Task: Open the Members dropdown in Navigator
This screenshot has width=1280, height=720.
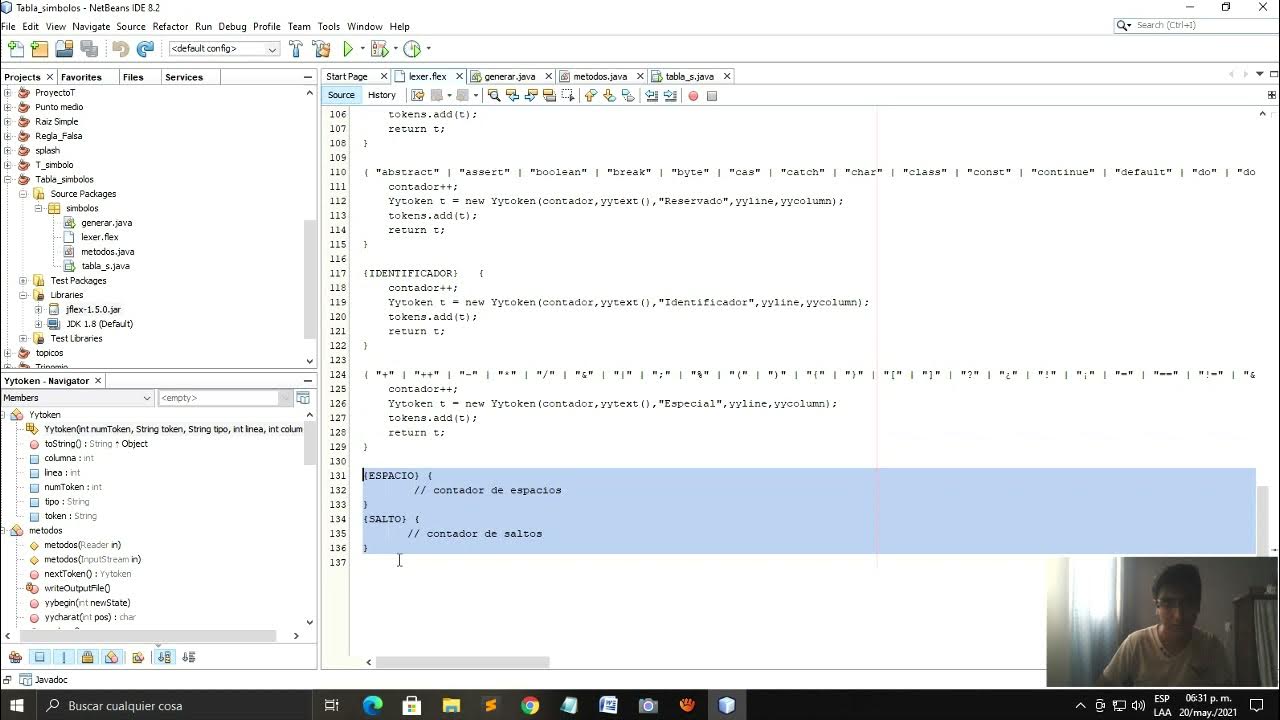Action: [77, 398]
